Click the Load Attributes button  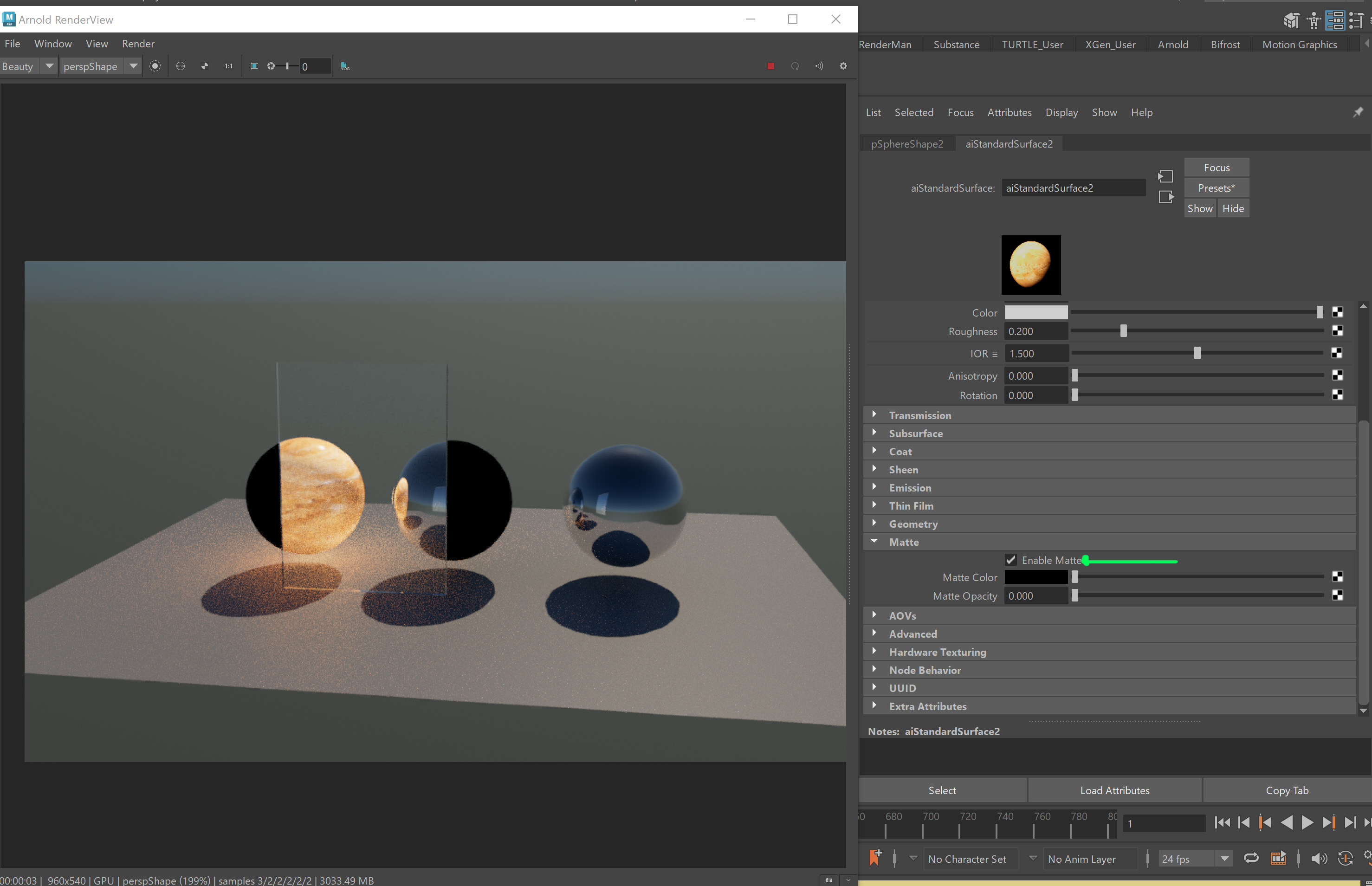click(x=1114, y=790)
